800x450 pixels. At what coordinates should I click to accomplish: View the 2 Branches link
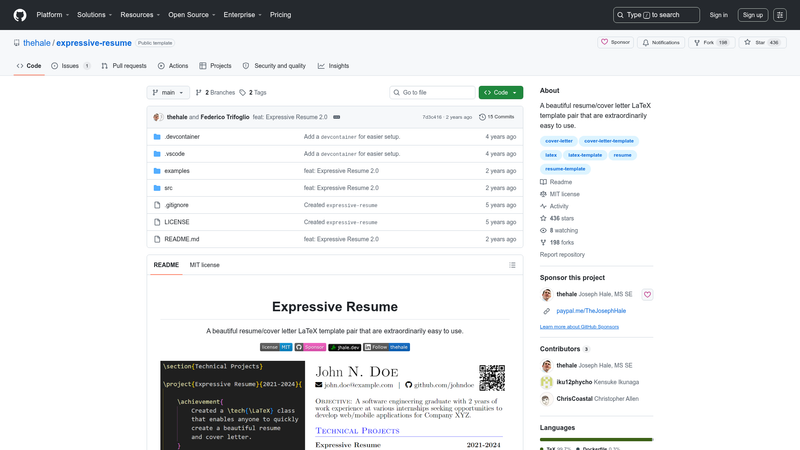coord(215,92)
